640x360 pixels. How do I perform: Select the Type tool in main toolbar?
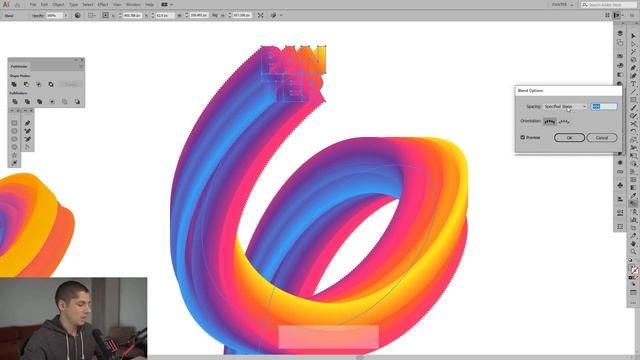pos(633,84)
